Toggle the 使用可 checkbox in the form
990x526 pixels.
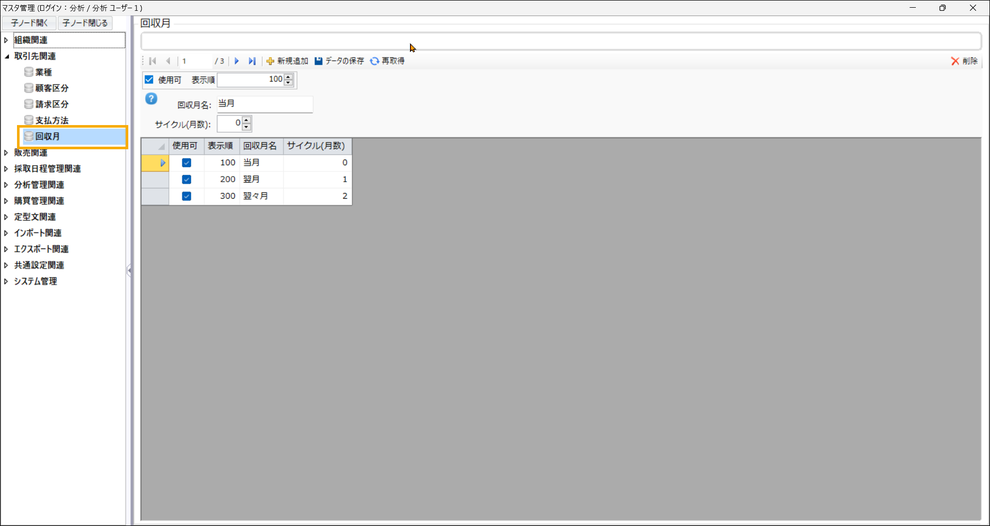[149, 80]
